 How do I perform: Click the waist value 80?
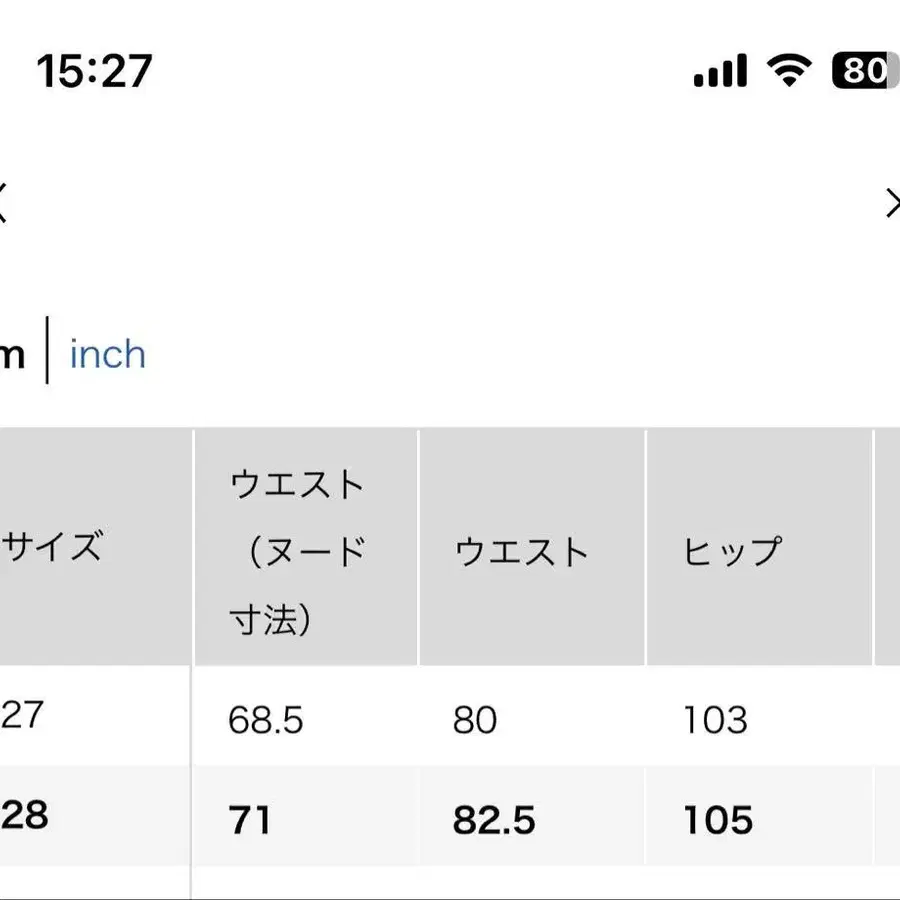pos(475,720)
